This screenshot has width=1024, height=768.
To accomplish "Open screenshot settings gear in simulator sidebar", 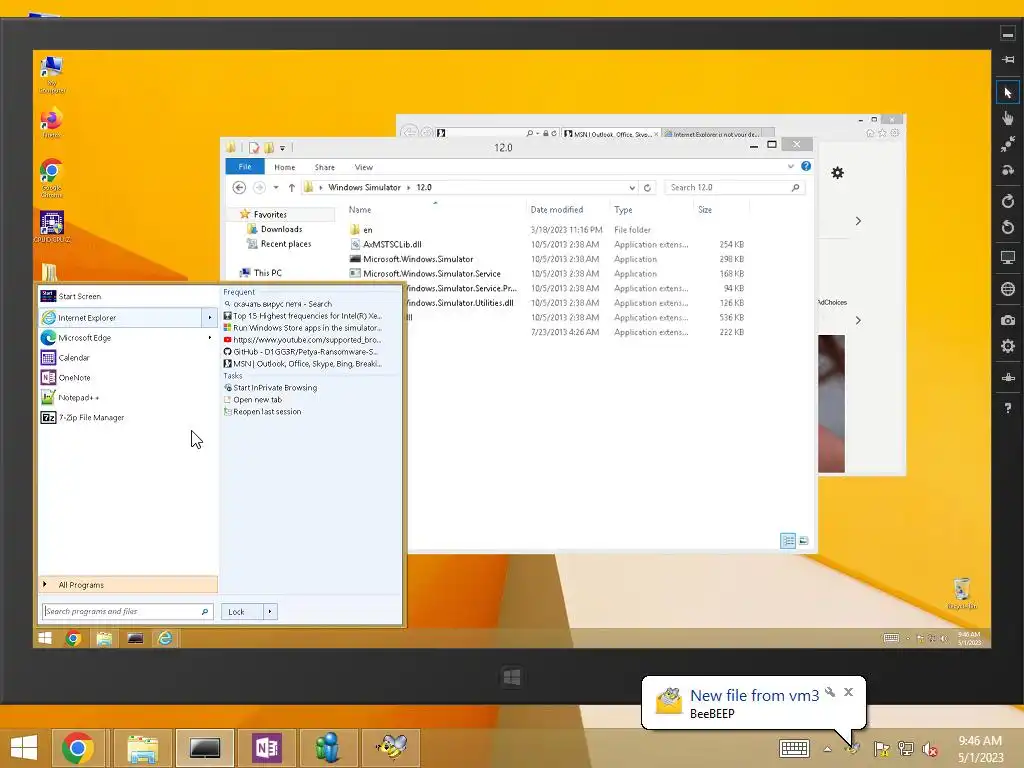I will tap(1008, 346).
